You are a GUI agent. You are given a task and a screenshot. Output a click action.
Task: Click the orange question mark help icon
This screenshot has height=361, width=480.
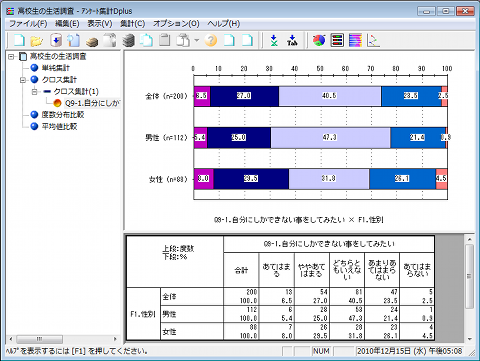tap(211, 40)
